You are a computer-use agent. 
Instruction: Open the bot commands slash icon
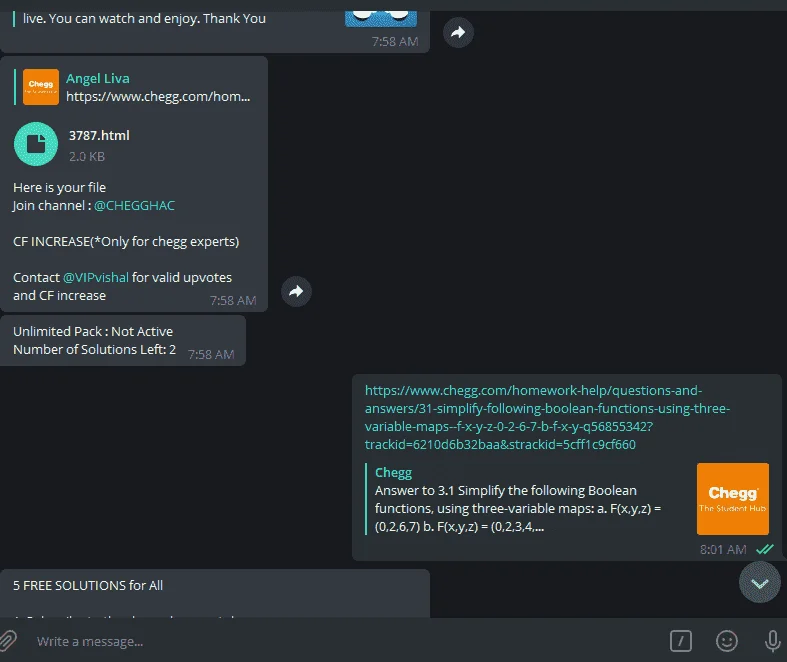click(681, 641)
